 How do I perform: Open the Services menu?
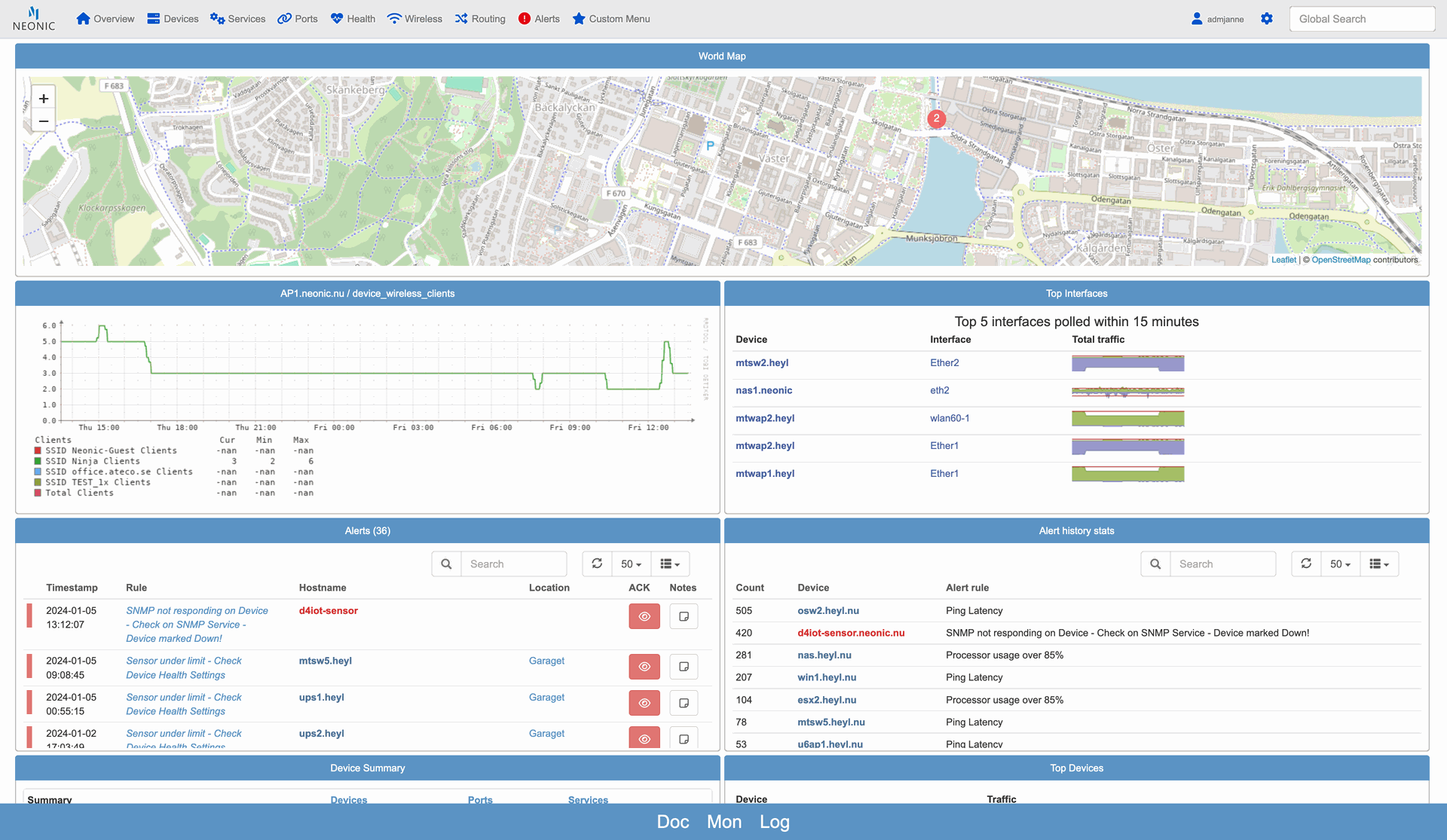237,19
